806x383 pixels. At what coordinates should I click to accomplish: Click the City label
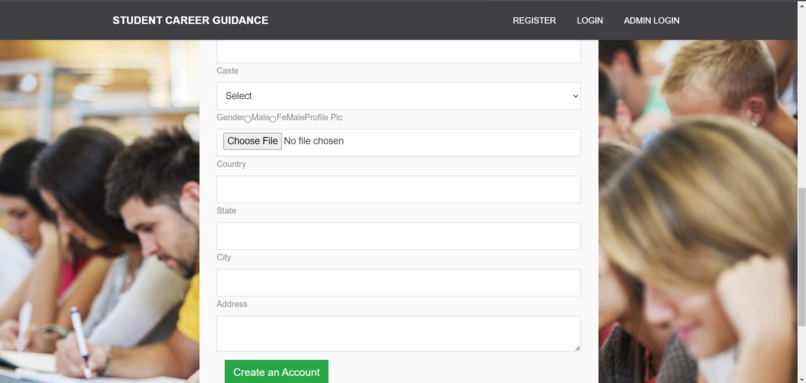point(224,258)
